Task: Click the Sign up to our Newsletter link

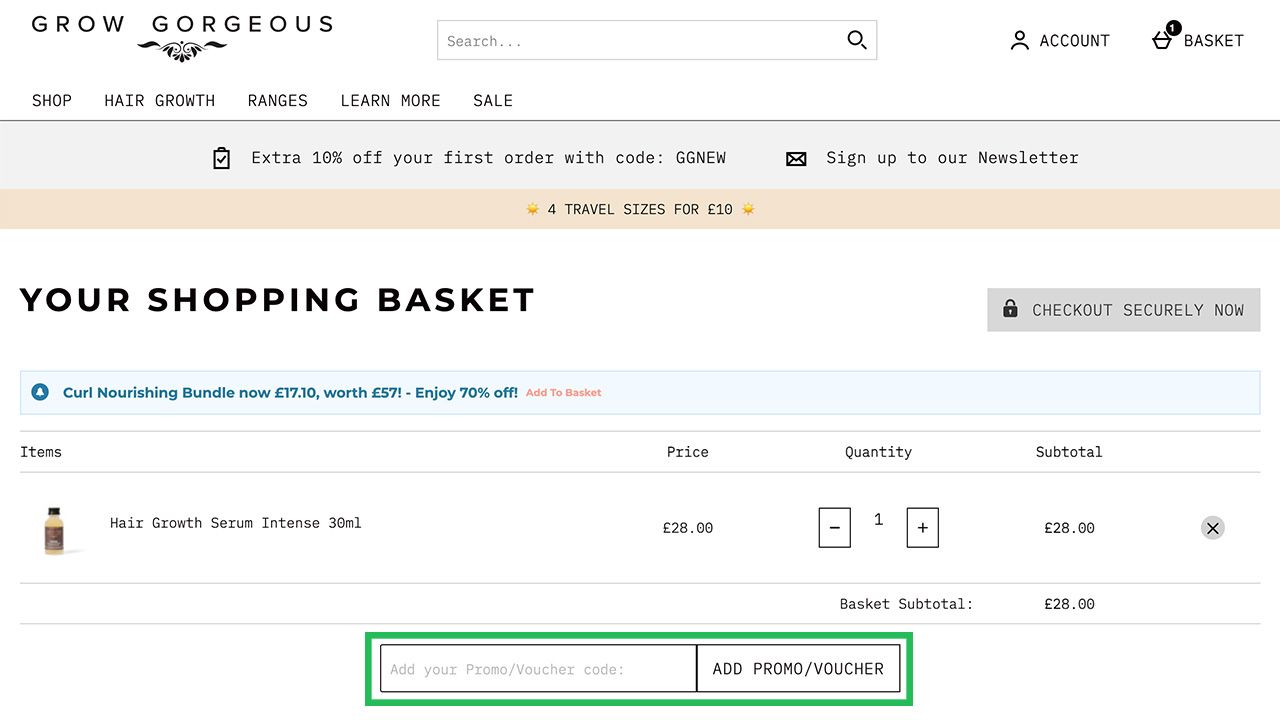Action: (x=952, y=157)
